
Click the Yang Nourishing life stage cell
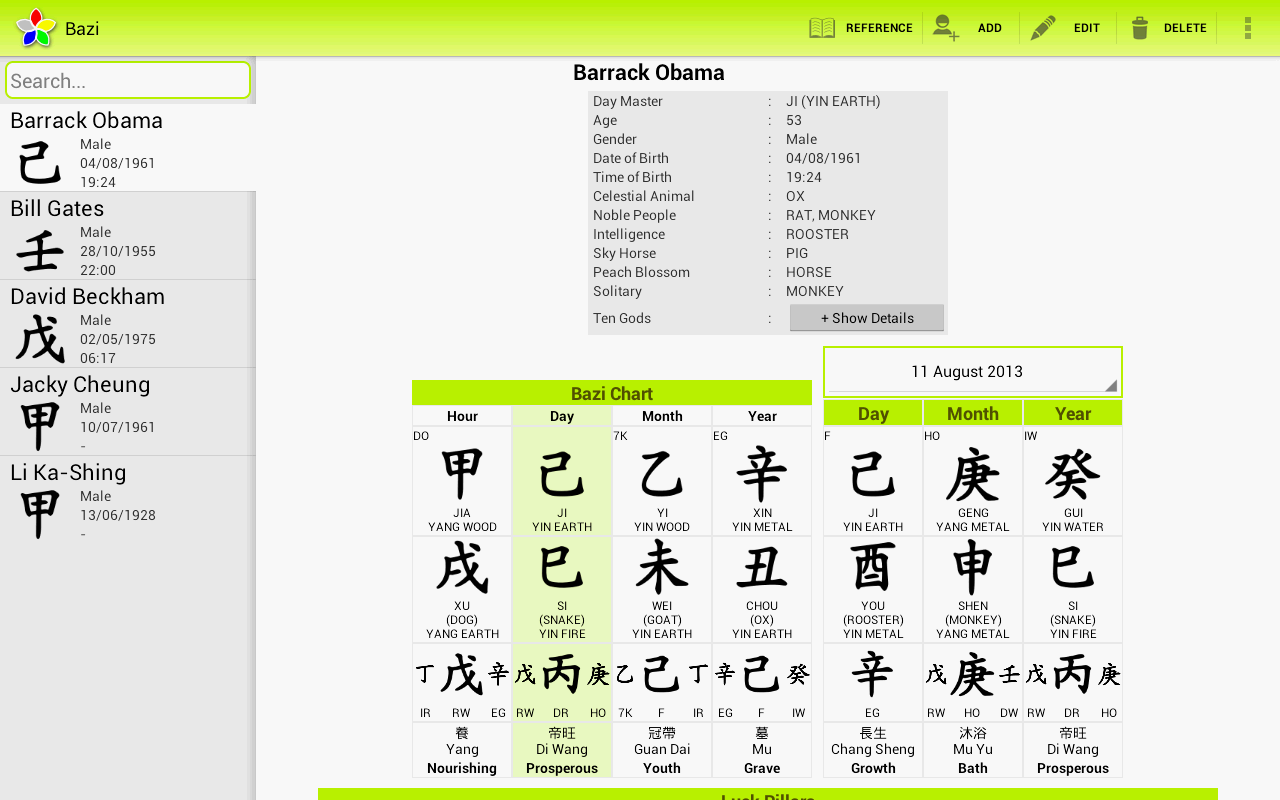[x=462, y=750]
